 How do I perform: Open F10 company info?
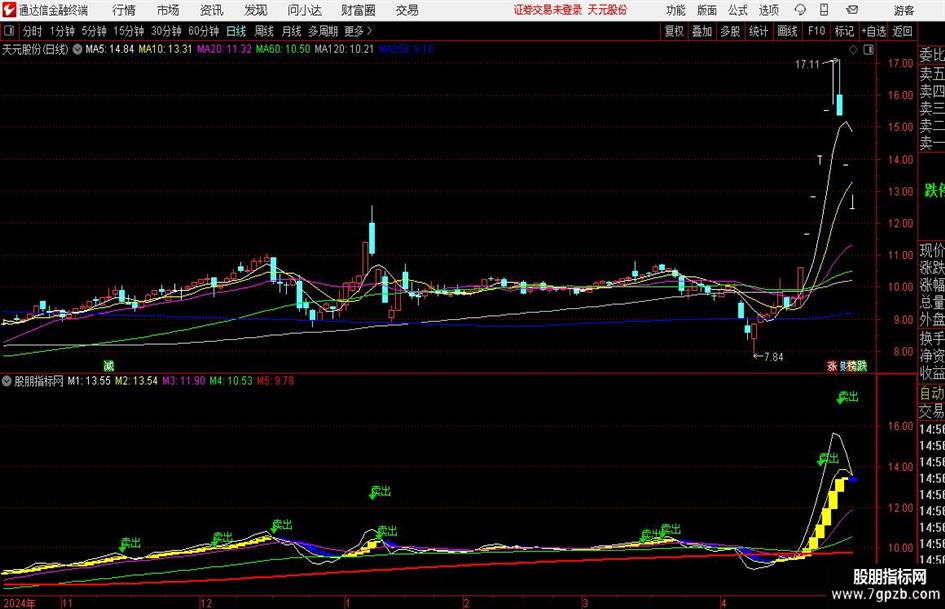pyautogui.click(x=816, y=31)
